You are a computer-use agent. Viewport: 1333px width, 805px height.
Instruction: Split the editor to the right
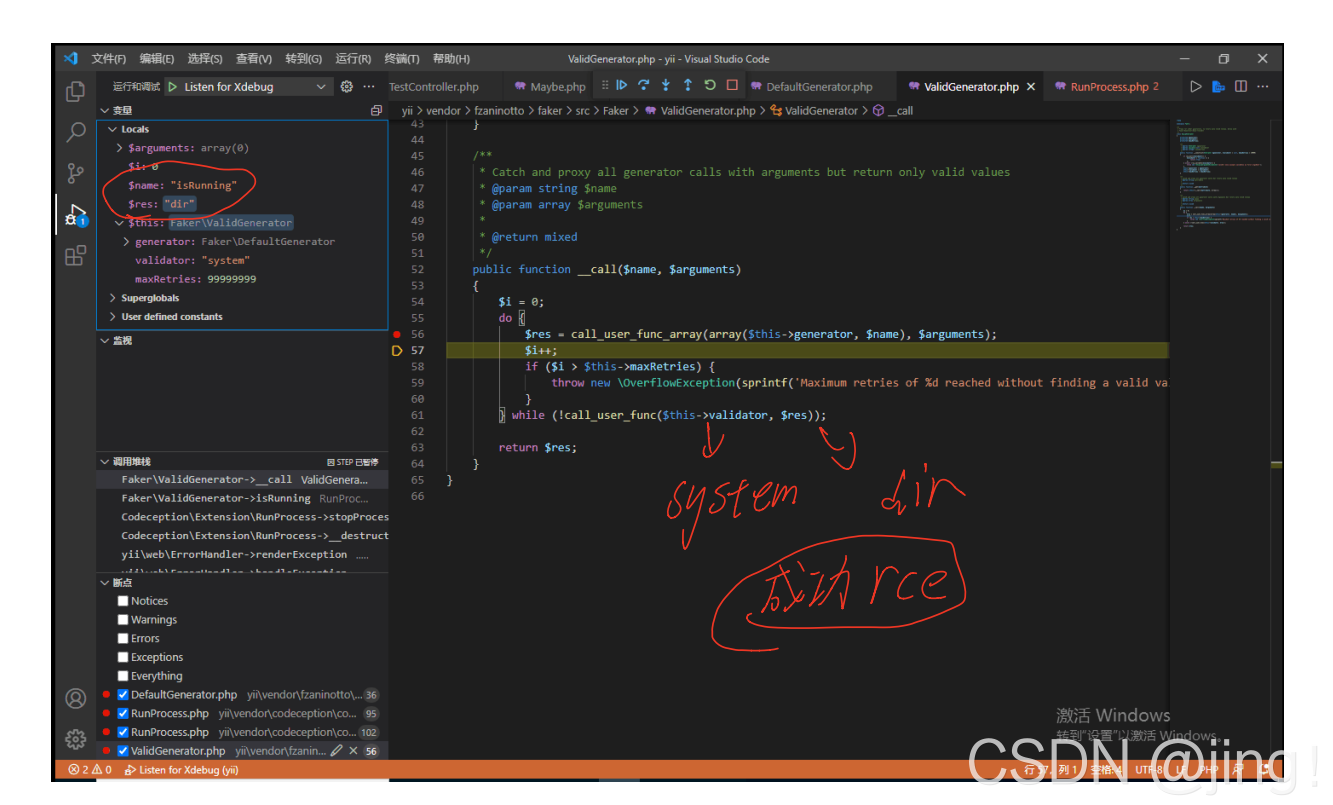point(1241,87)
